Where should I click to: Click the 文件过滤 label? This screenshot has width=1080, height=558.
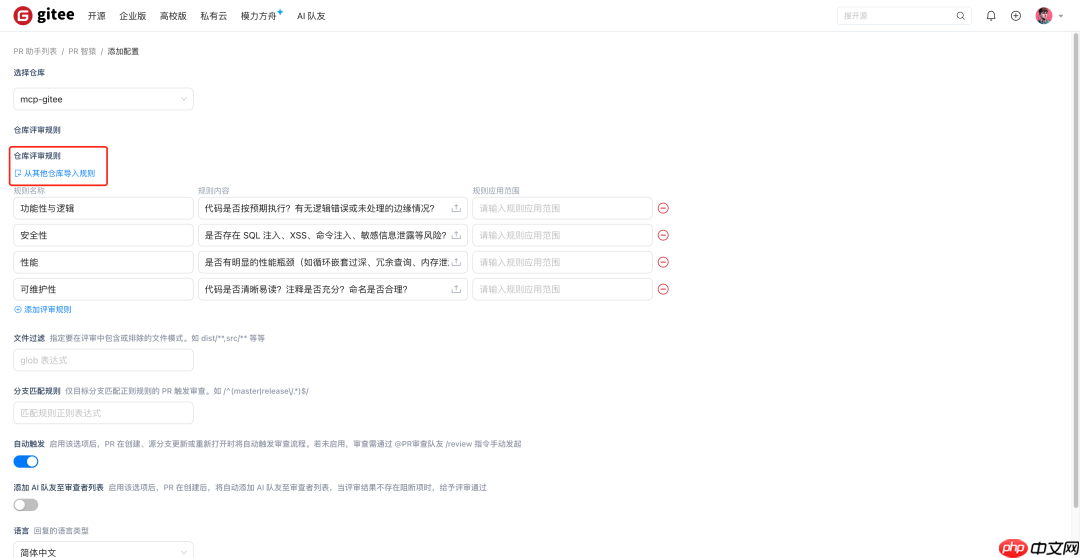click(x=30, y=338)
